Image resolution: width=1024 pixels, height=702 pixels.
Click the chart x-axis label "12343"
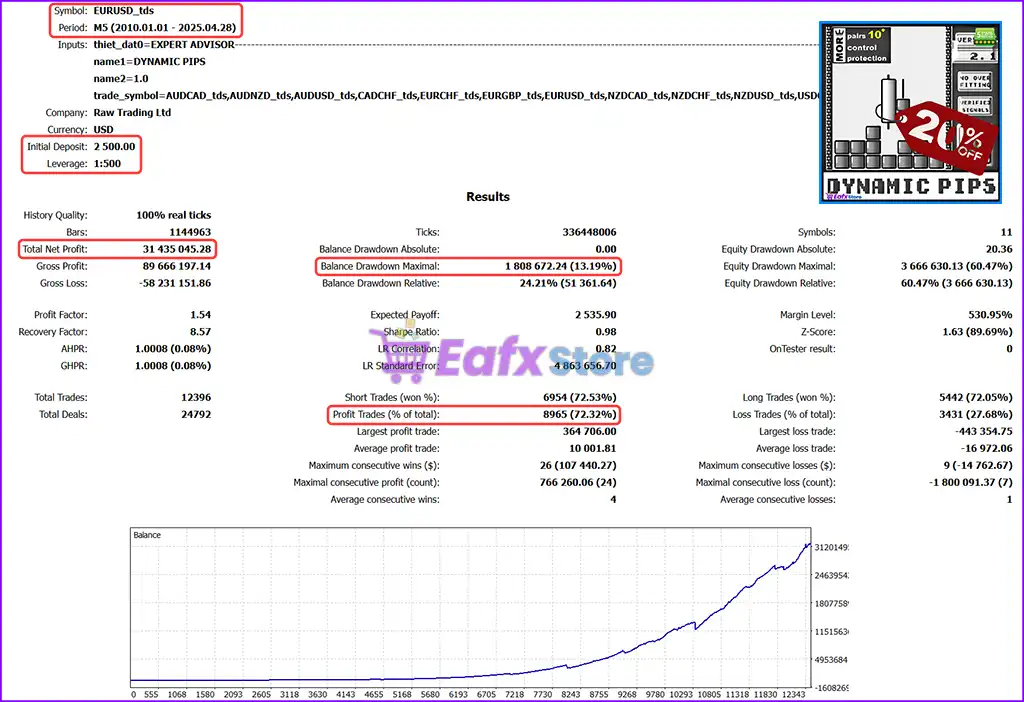[x=793, y=694]
